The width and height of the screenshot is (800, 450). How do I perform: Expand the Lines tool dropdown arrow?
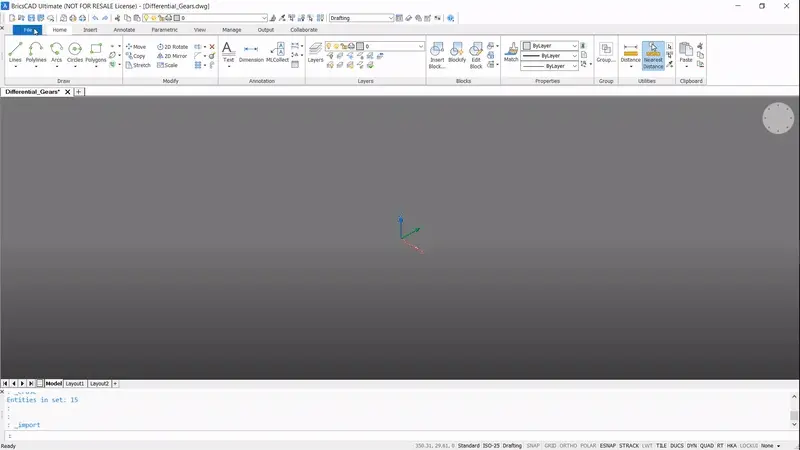coord(15,66)
